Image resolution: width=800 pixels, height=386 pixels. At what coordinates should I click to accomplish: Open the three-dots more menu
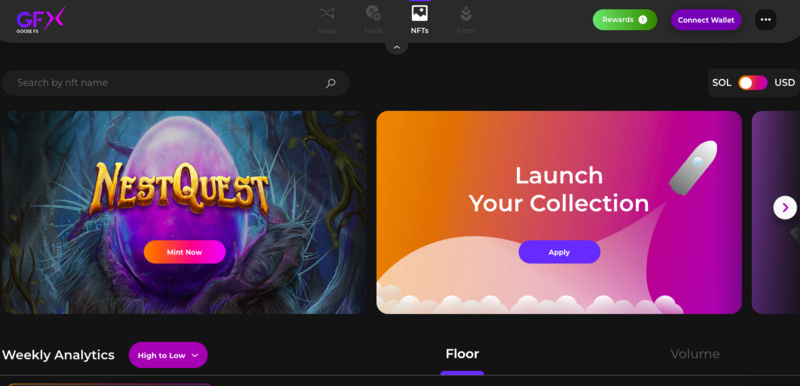[x=765, y=20]
